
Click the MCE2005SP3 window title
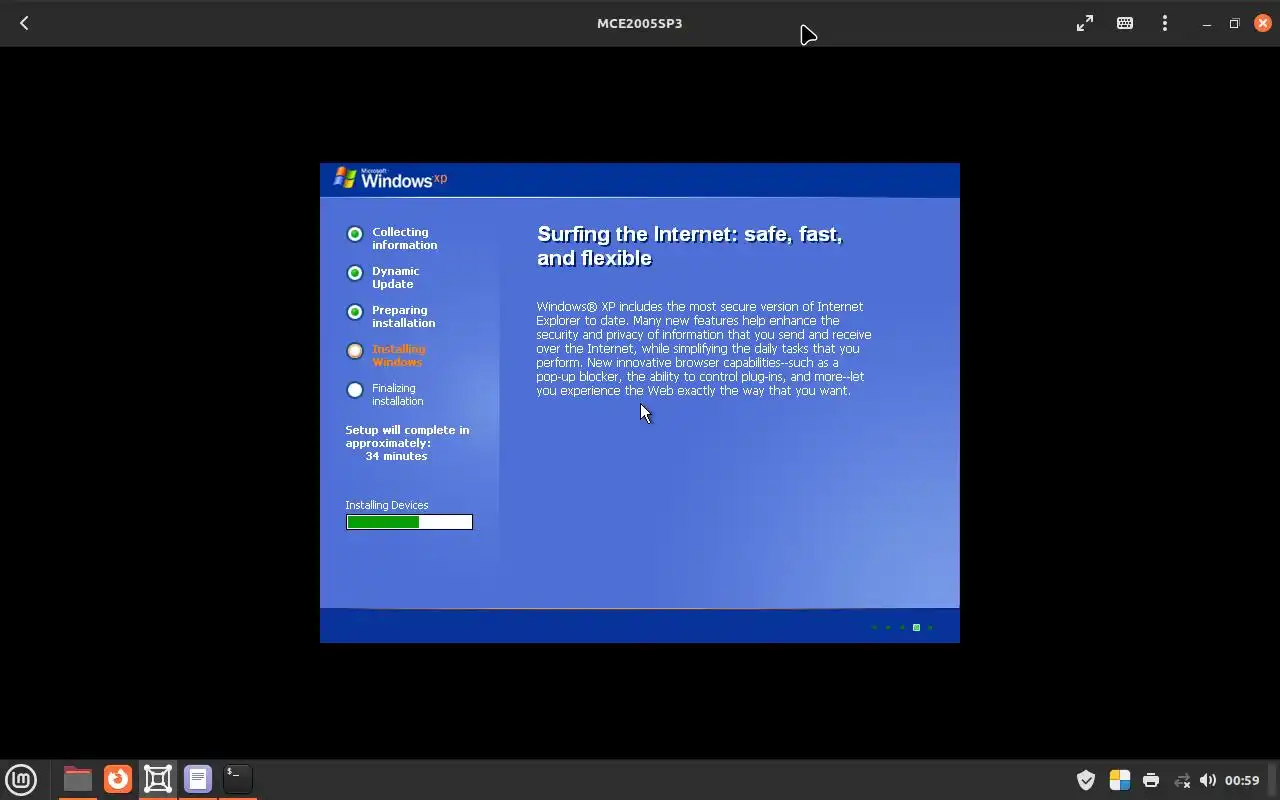[x=640, y=23]
